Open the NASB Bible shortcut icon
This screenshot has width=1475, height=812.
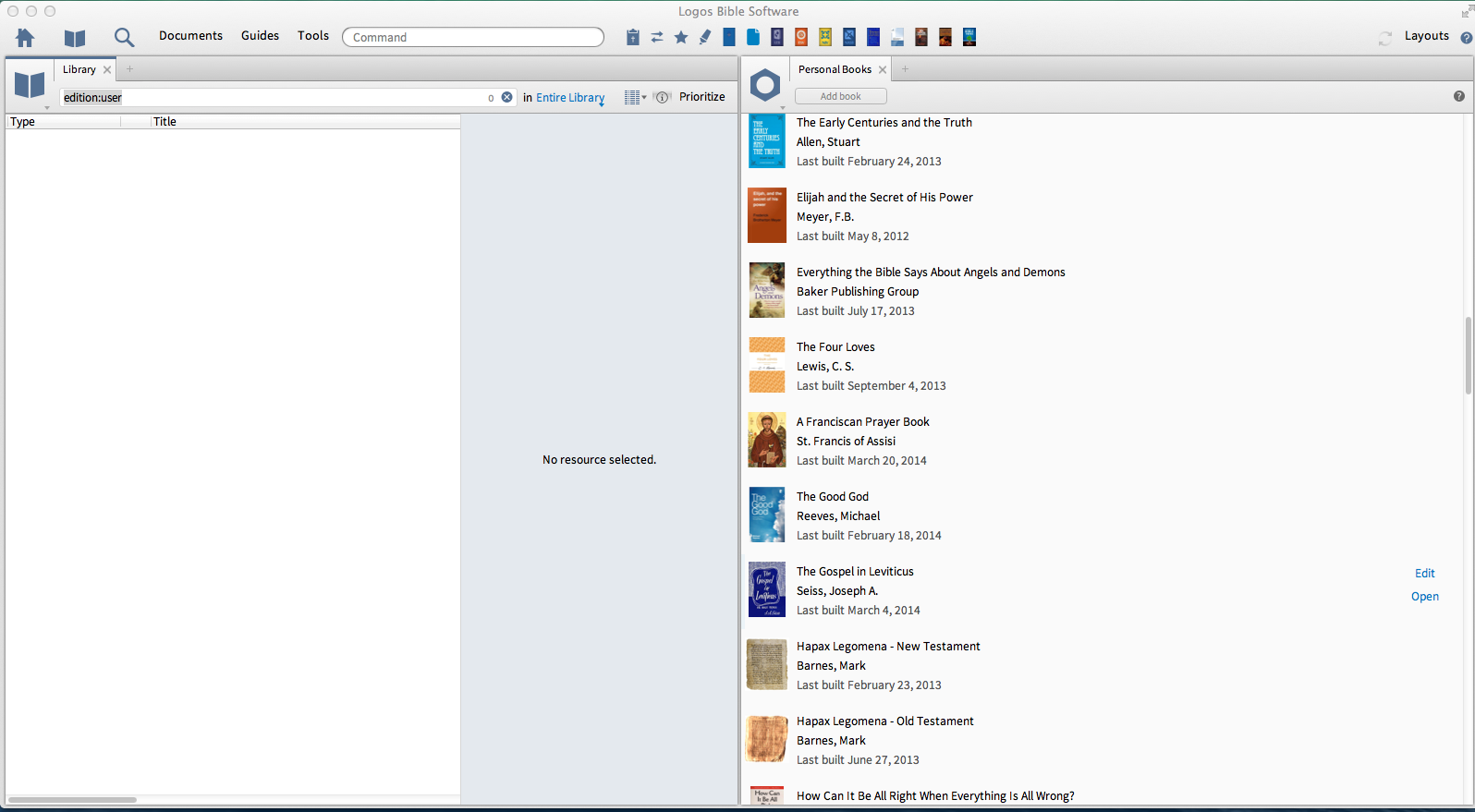point(849,37)
